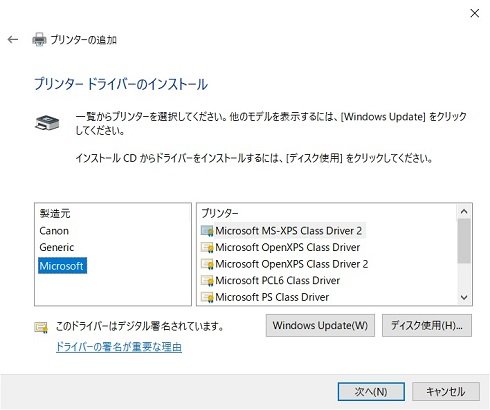This screenshot has width=490, height=410.
Task: Click the printer list scroll down arrow
Action: coord(464,297)
